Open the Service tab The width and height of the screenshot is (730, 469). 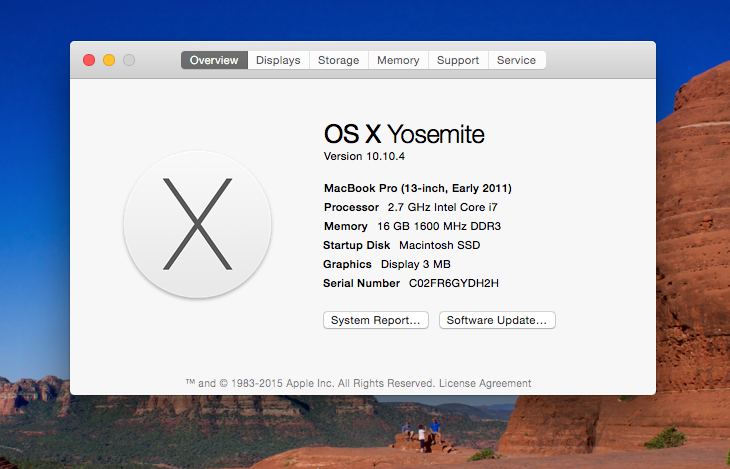click(517, 60)
